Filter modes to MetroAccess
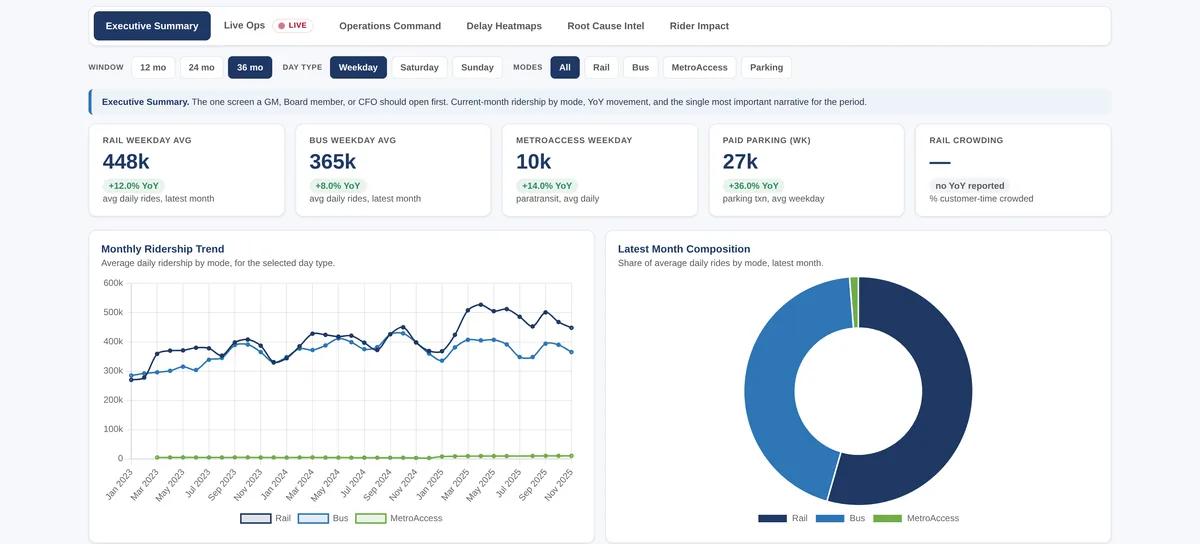 point(699,67)
